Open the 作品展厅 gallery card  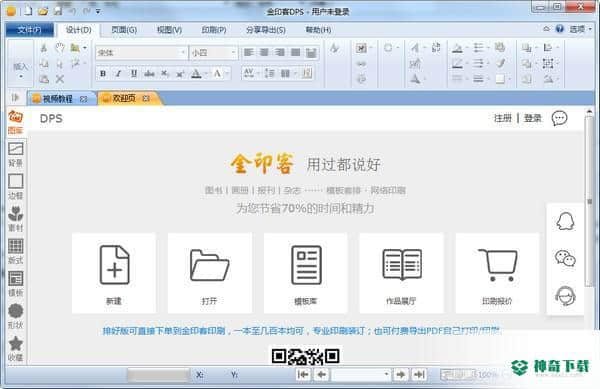coord(401,273)
